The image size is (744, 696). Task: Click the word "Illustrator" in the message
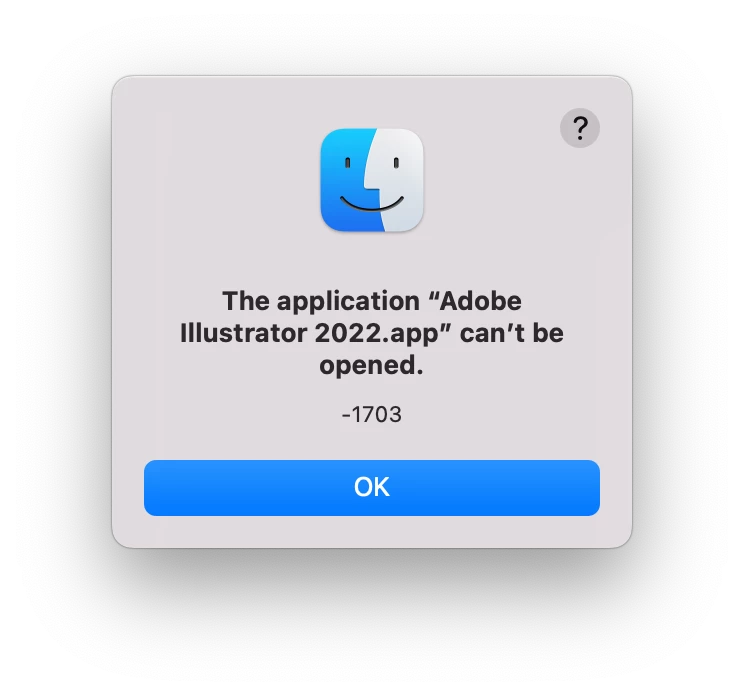[243, 333]
